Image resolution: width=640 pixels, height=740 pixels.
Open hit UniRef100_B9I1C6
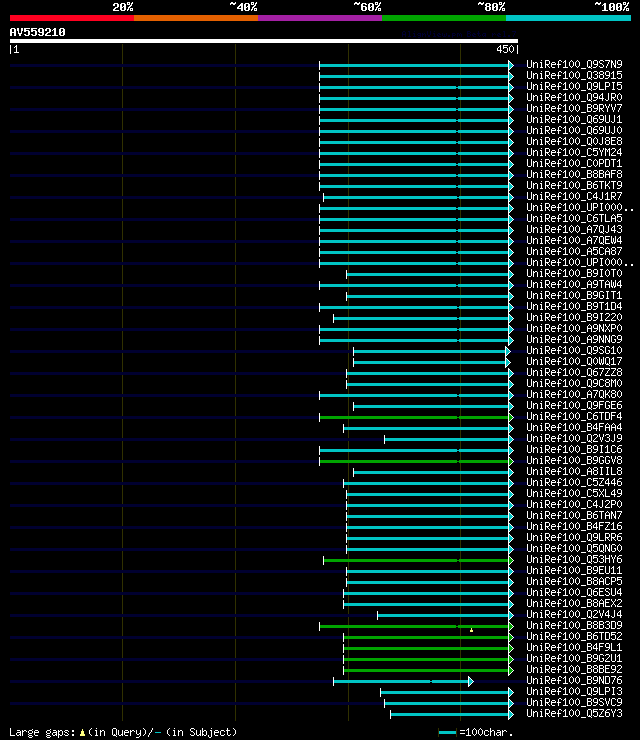tap(574, 449)
